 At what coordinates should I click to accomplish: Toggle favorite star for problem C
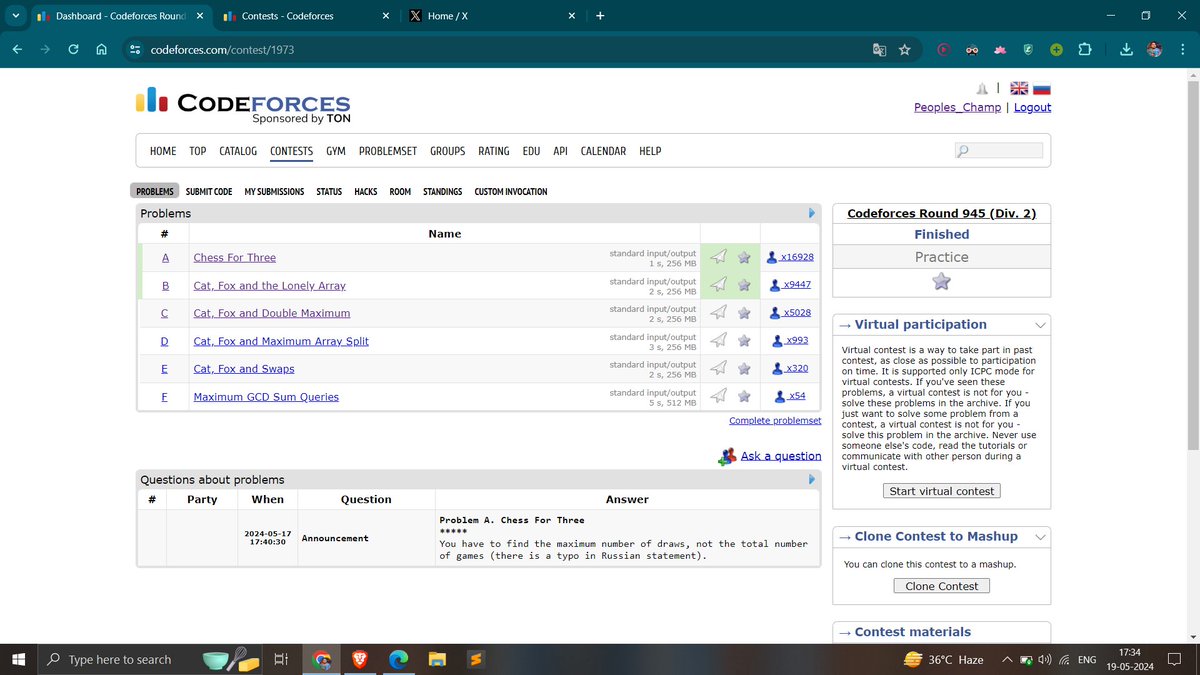tap(744, 313)
